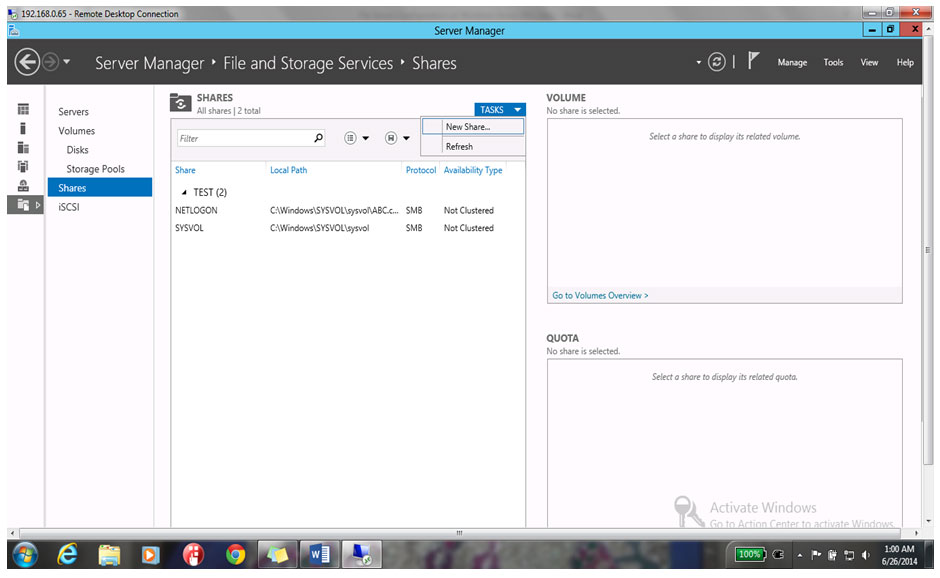Click the forward navigation arrow
The image size is (940, 578).
tap(50, 62)
